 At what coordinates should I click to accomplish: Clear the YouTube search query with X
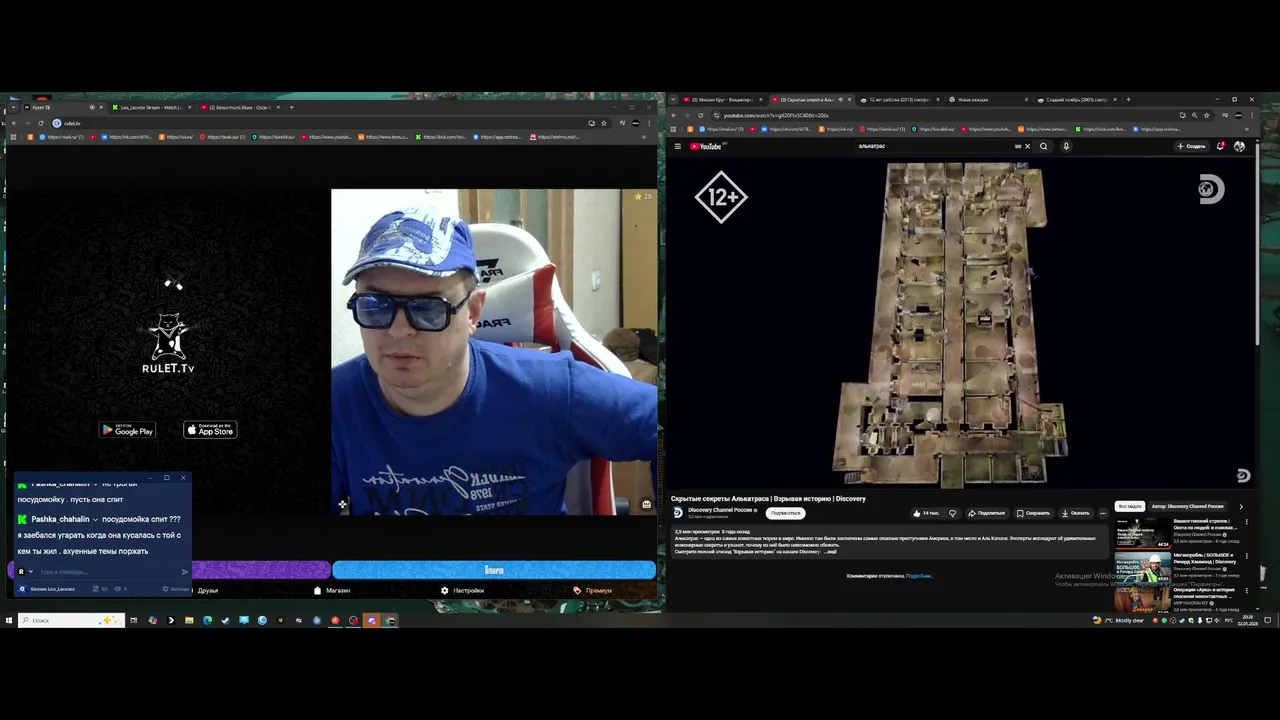click(x=1027, y=146)
